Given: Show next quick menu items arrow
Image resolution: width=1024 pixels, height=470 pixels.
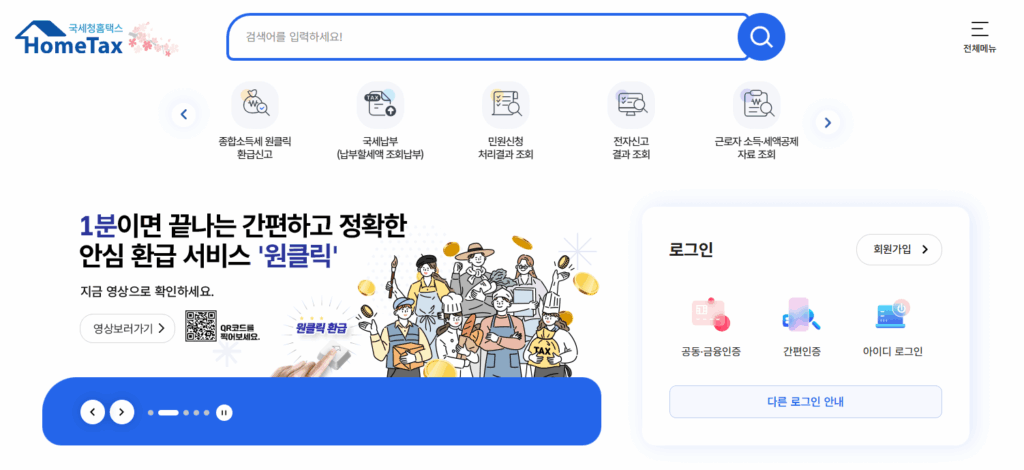Looking at the screenshot, I should pos(827,122).
